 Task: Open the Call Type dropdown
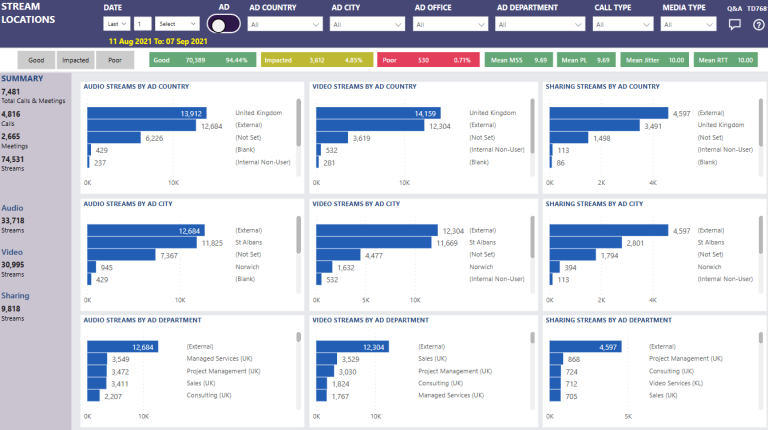(623, 24)
